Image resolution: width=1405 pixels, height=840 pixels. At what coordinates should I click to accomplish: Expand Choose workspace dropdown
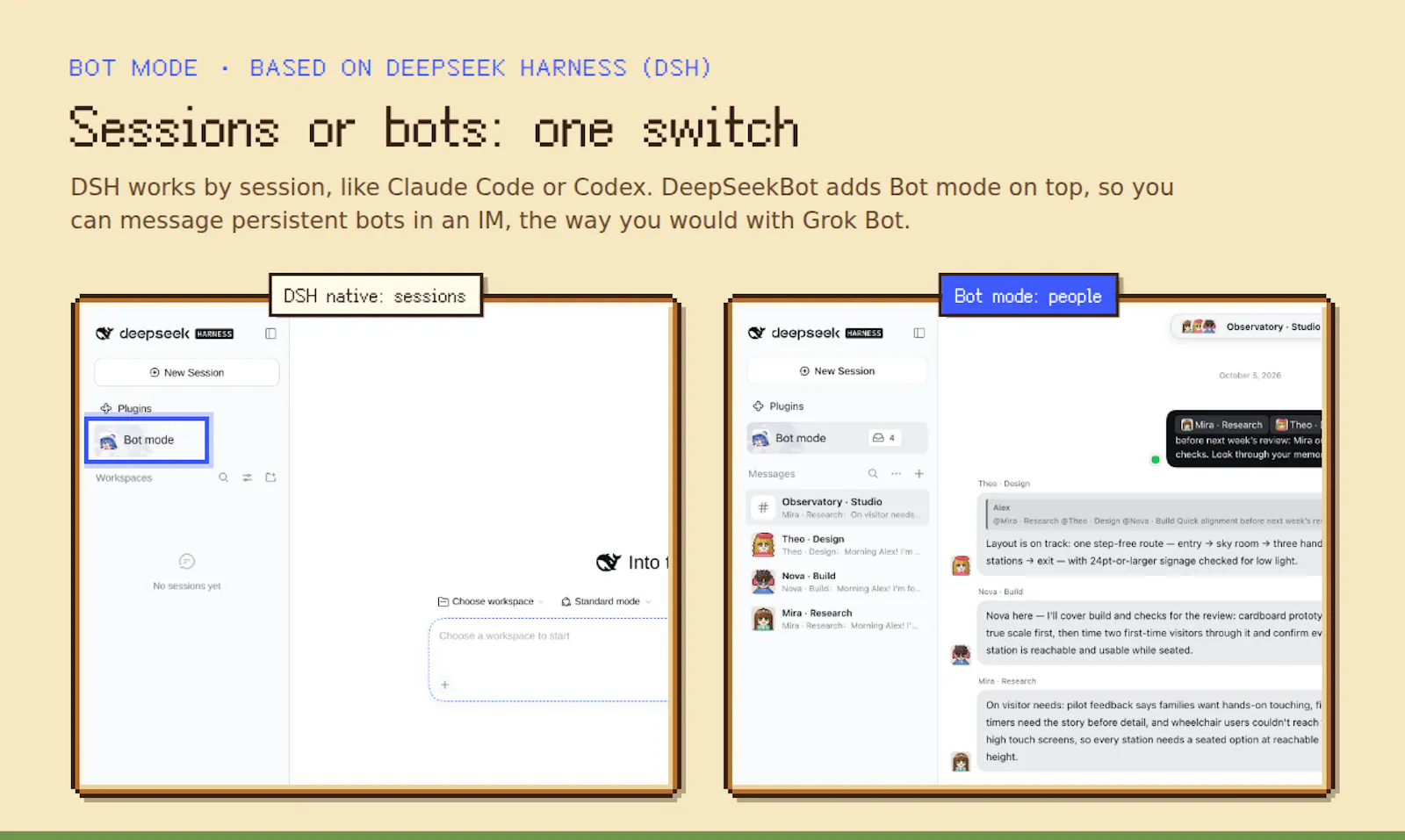coord(491,601)
